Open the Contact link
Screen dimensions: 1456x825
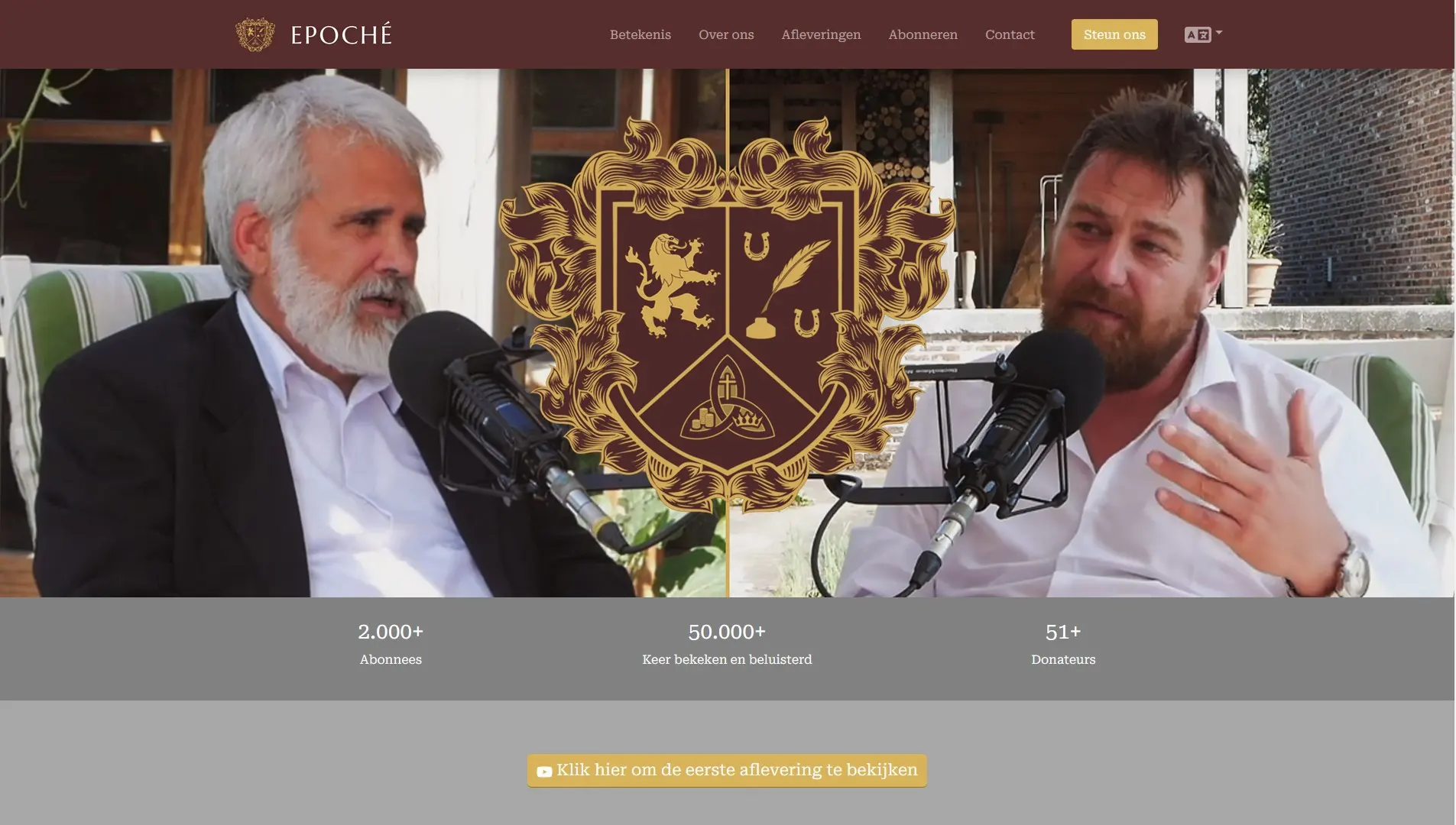tap(1010, 34)
